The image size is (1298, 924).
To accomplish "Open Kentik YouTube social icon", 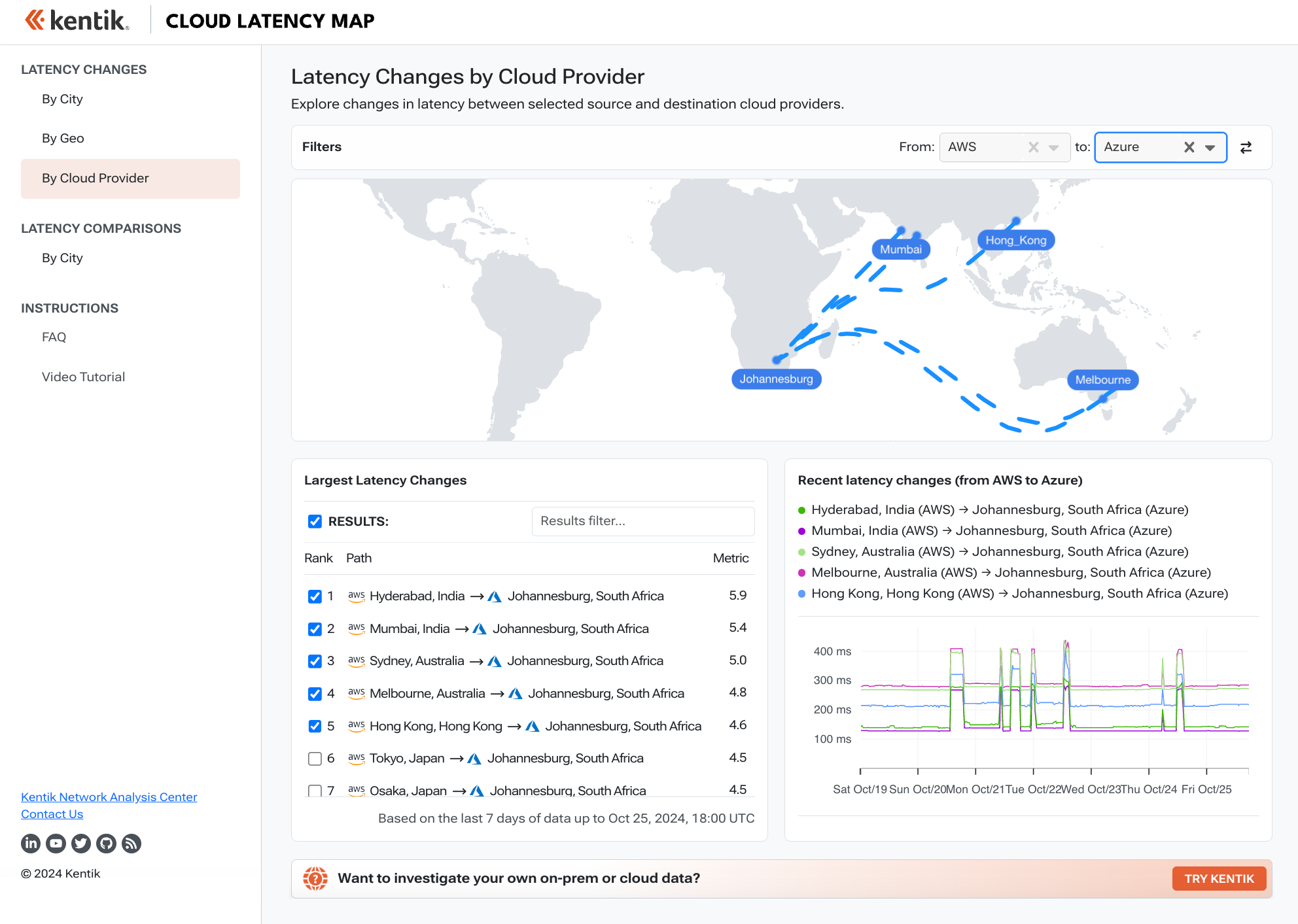I will coord(56,844).
